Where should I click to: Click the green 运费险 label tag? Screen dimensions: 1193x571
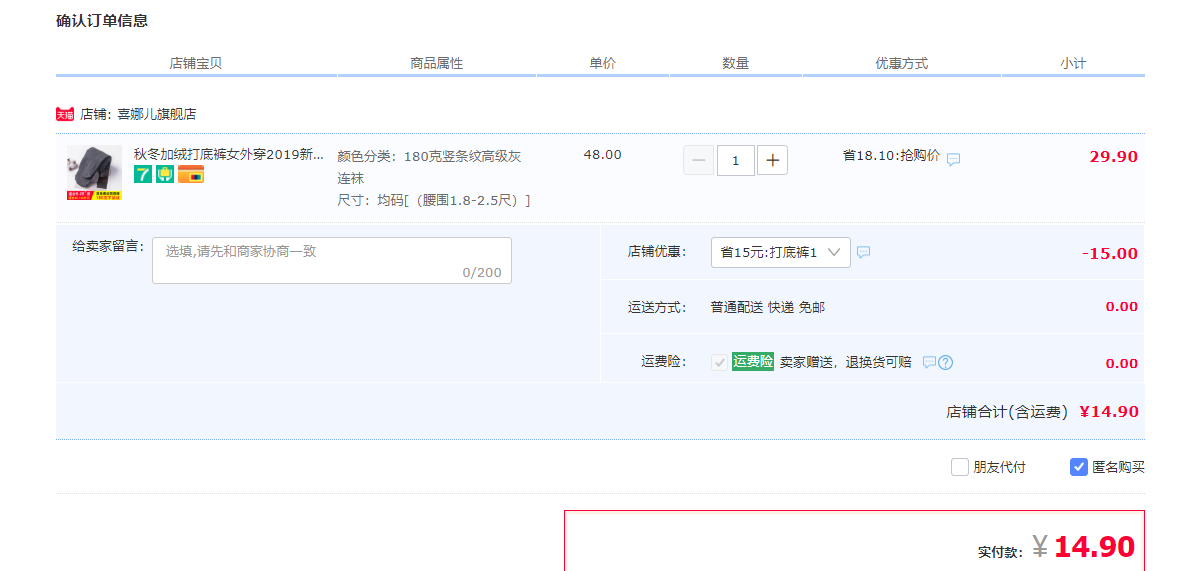pyautogui.click(x=752, y=362)
